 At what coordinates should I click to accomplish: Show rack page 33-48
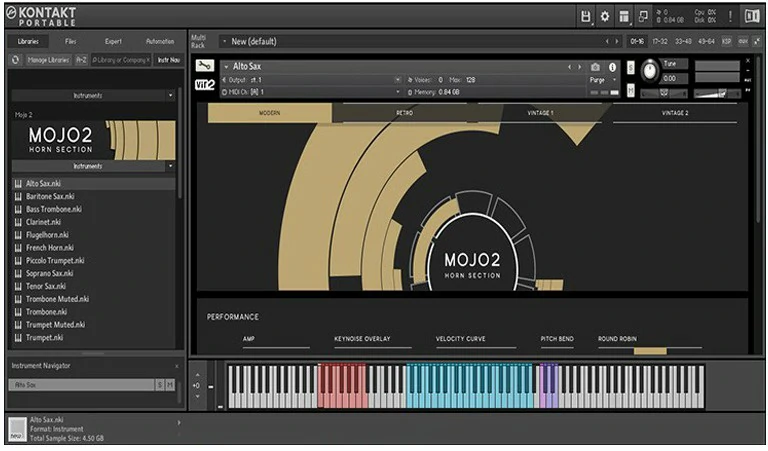(683, 42)
